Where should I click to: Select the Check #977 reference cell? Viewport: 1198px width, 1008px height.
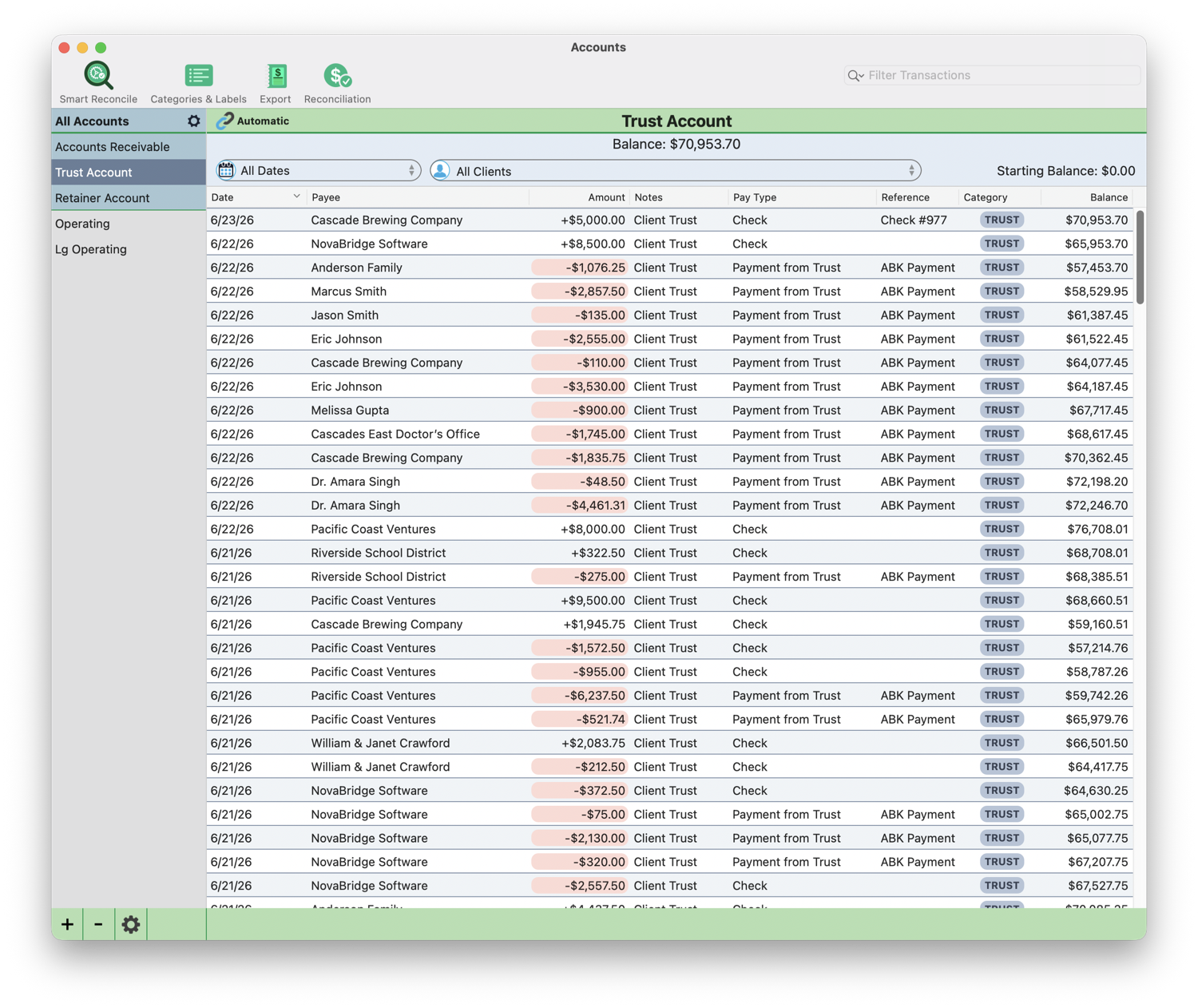click(914, 220)
